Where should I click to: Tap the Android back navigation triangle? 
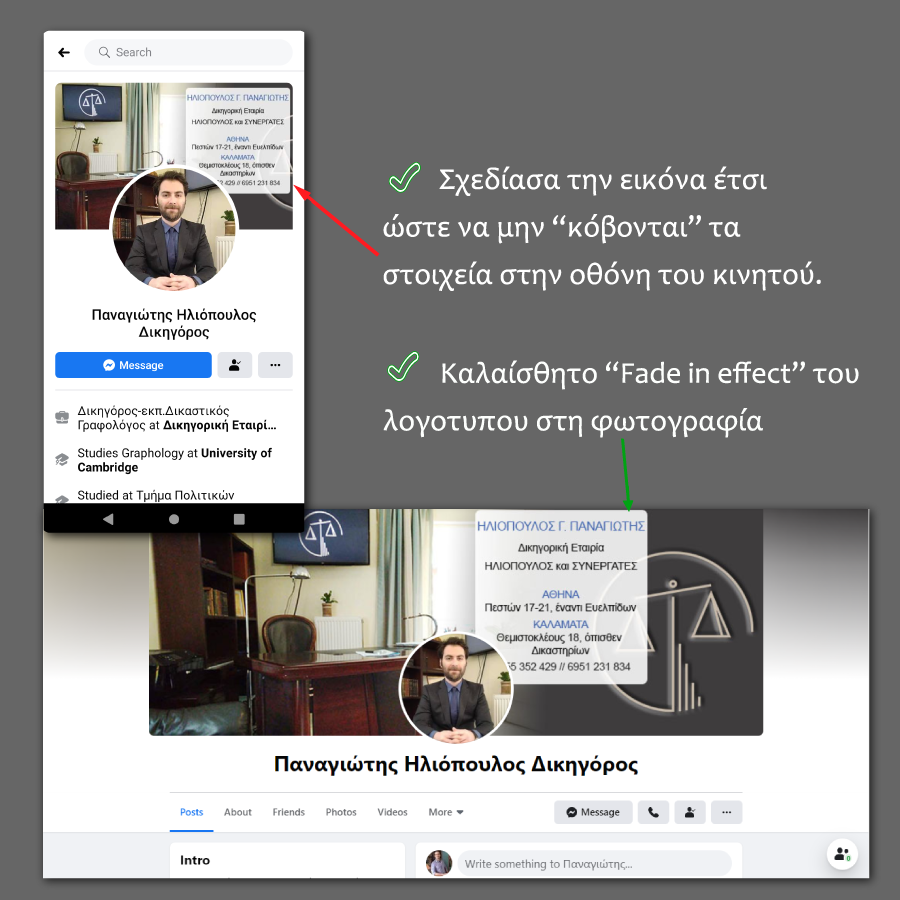pyautogui.click(x=108, y=519)
